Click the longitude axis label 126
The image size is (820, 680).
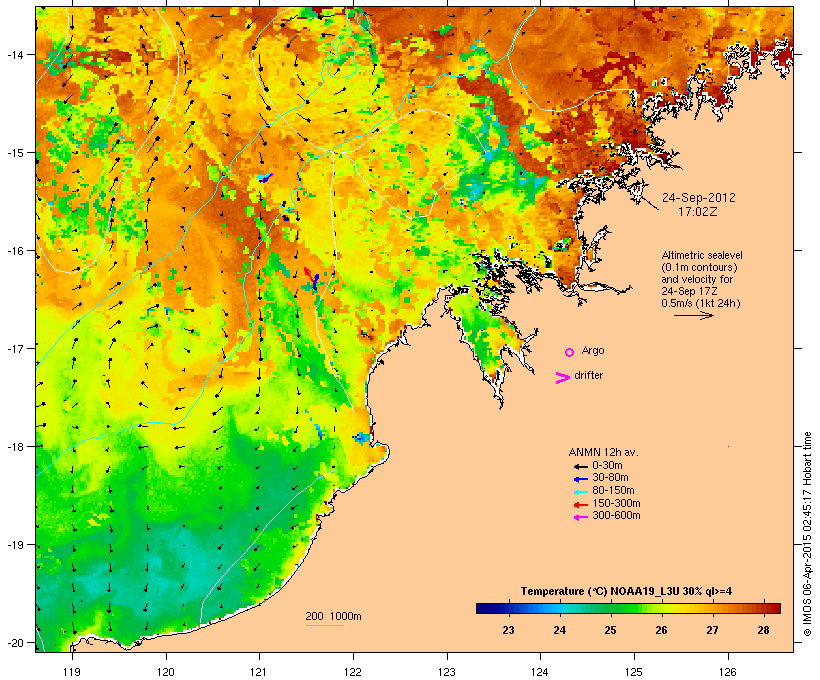tap(727, 672)
